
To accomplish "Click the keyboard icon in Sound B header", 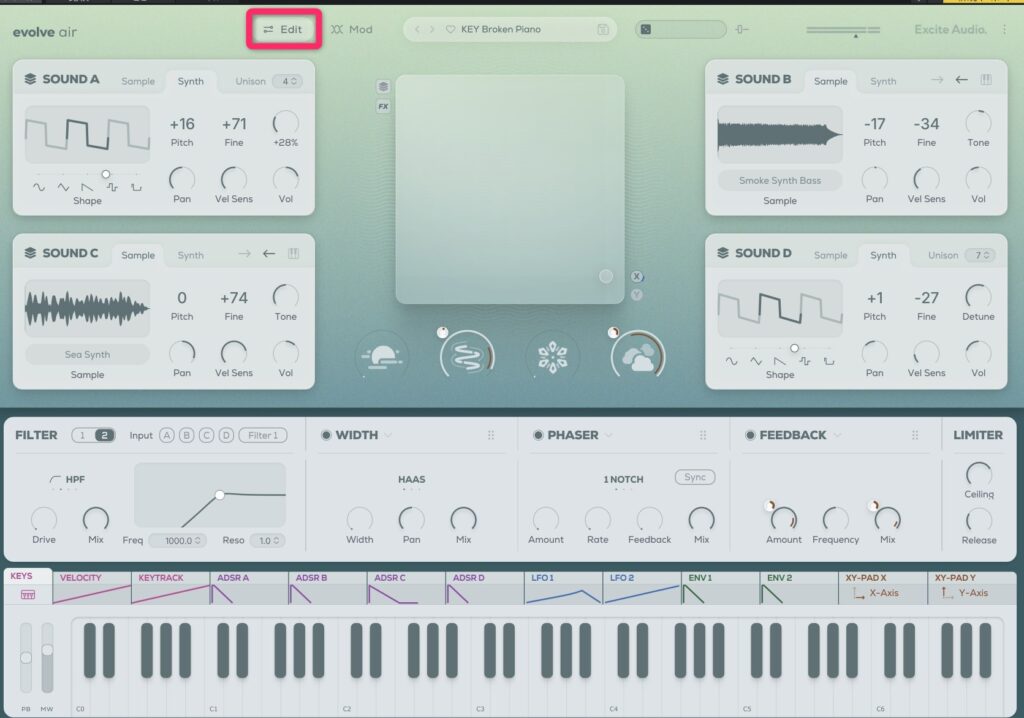I will pyautogui.click(x=987, y=80).
